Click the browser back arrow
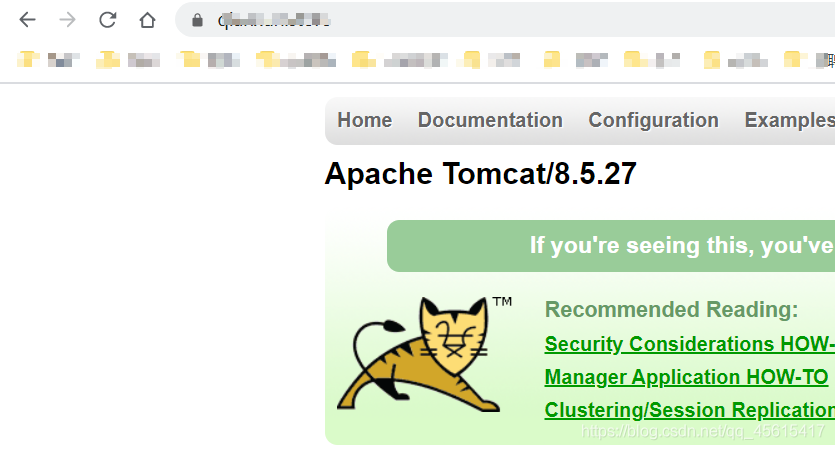The image size is (835, 450). pyautogui.click(x=27, y=20)
